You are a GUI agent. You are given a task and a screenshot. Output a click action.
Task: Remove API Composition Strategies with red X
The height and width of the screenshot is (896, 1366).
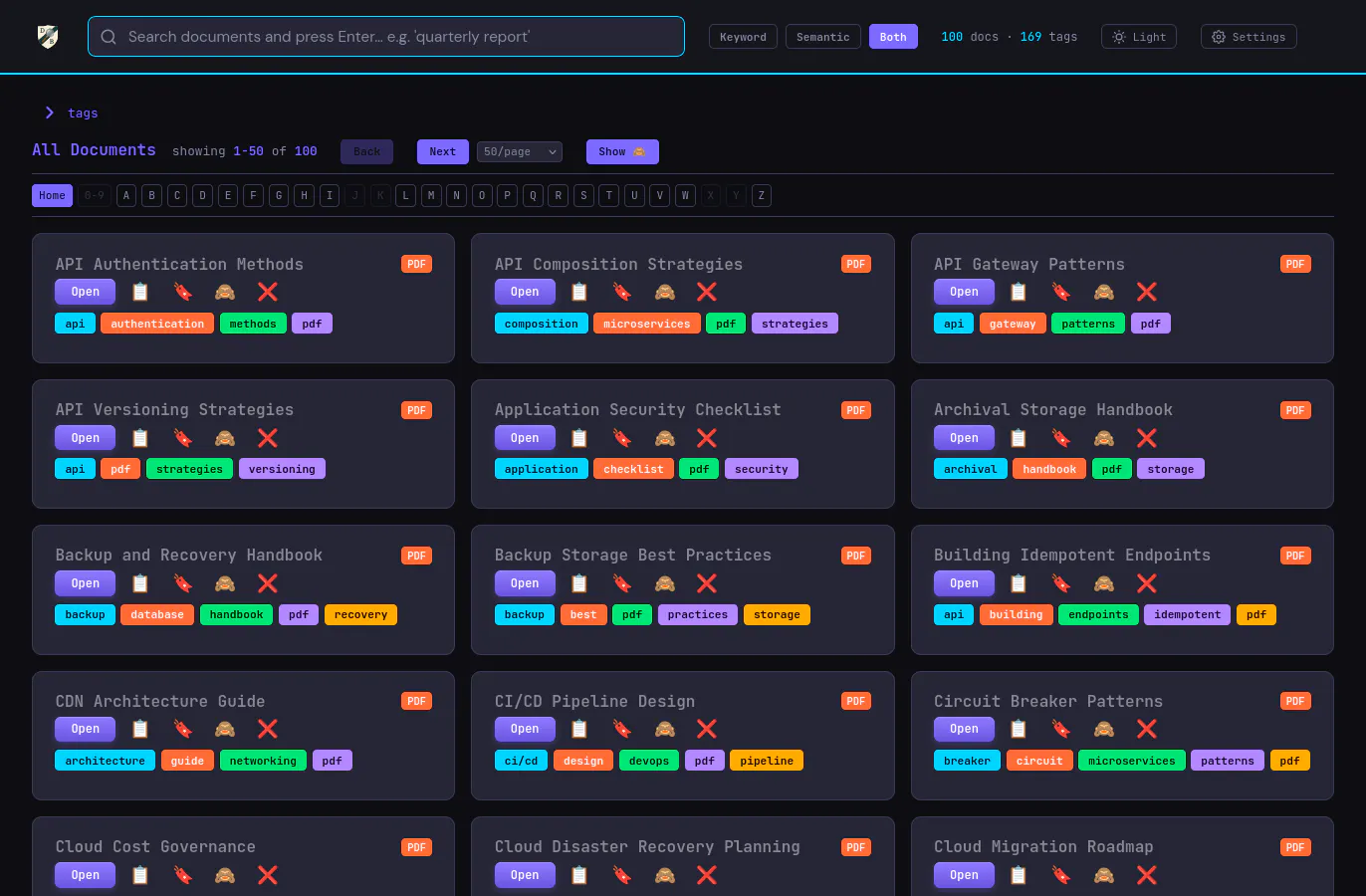tap(707, 292)
